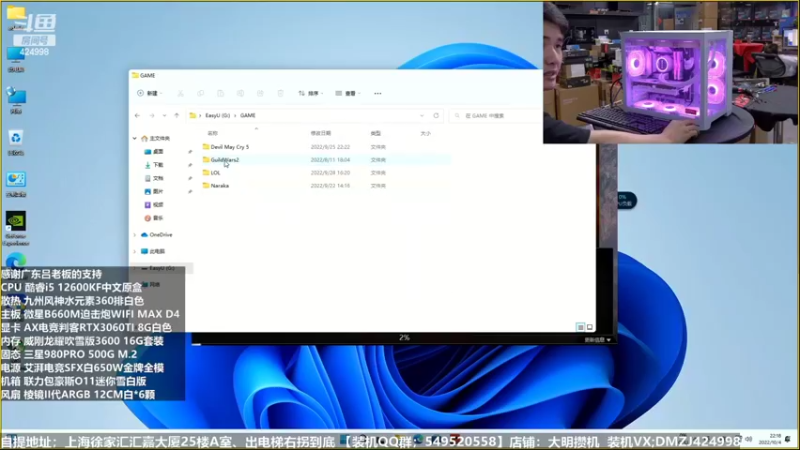Refresh the GAME folder view
This screenshot has height=450, width=800.
click(436, 116)
